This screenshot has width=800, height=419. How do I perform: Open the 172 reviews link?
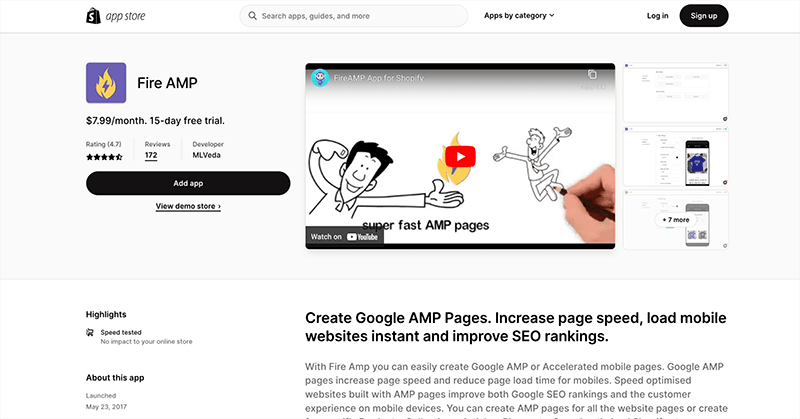coord(151,156)
